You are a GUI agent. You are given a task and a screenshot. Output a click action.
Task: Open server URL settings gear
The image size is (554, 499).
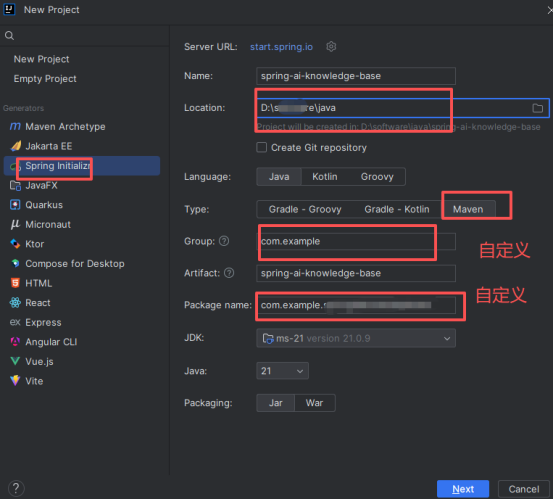(331, 47)
